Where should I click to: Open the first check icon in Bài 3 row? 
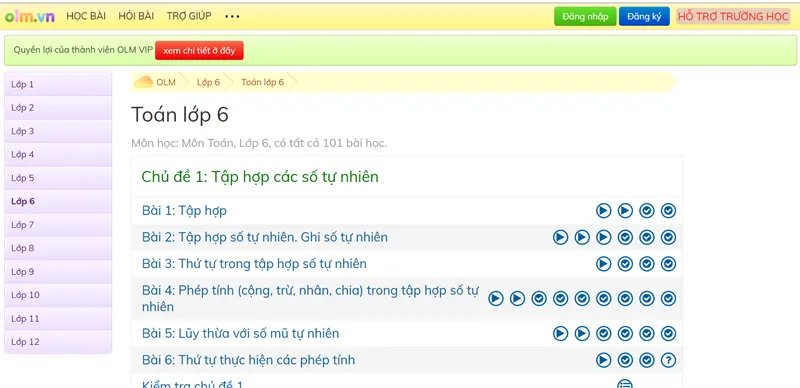point(625,263)
